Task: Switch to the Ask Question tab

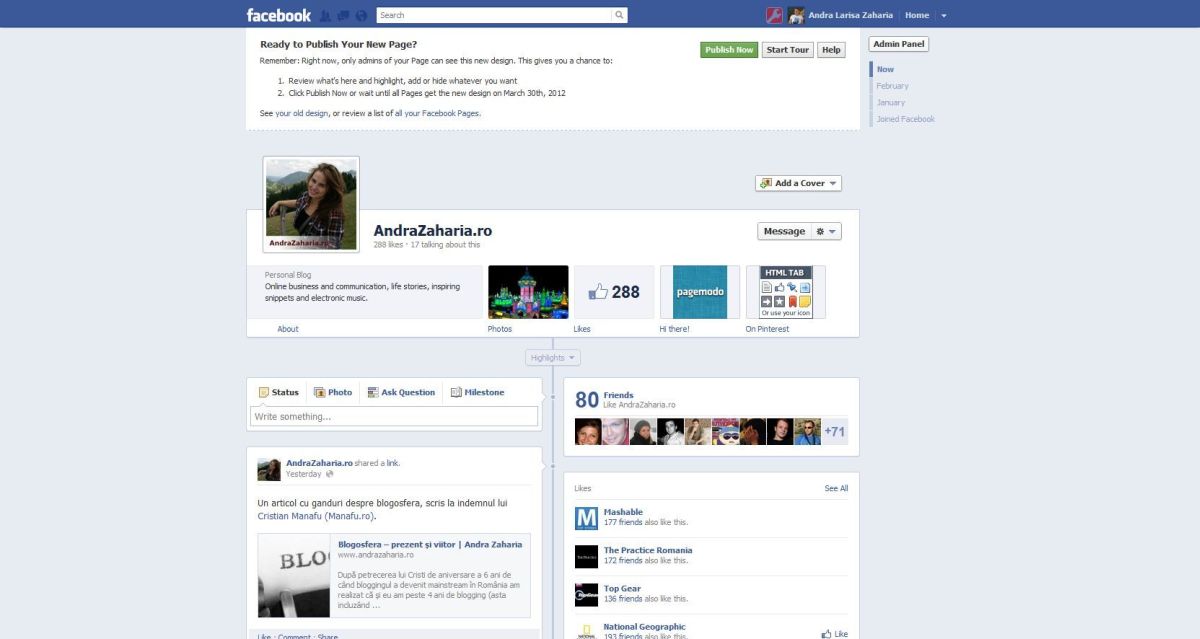Action: click(x=401, y=392)
